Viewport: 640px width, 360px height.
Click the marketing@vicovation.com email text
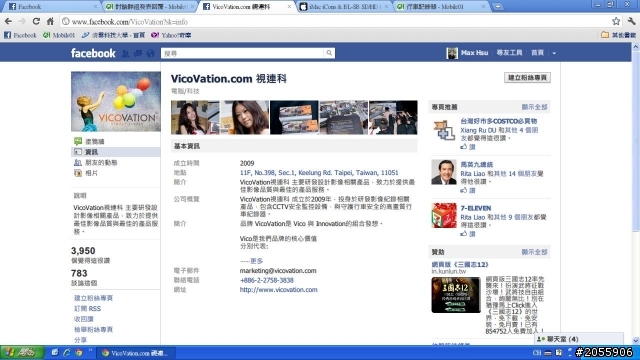pyautogui.click(x=278, y=271)
